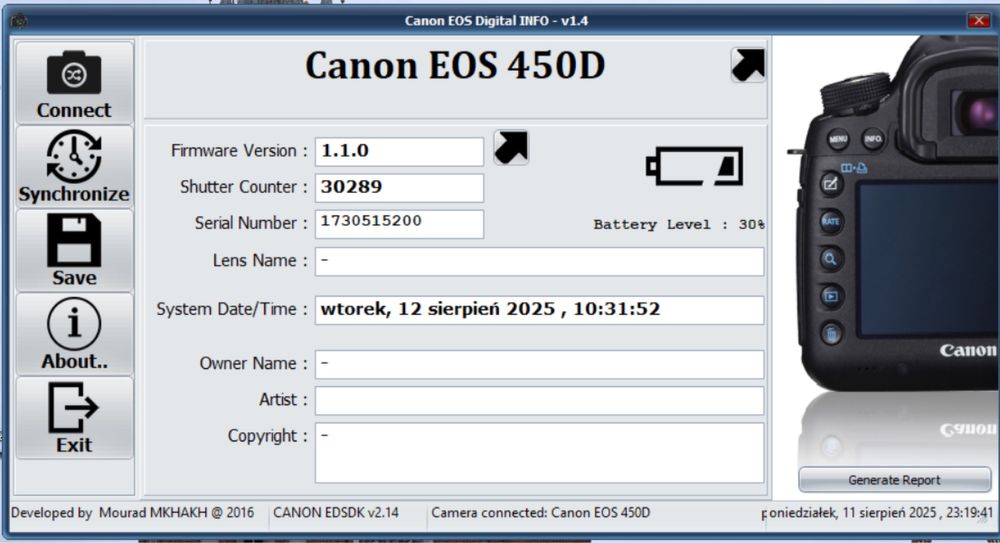Click arrow icon next to Firmware Version
This screenshot has height=543, width=1000.
click(511, 147)
